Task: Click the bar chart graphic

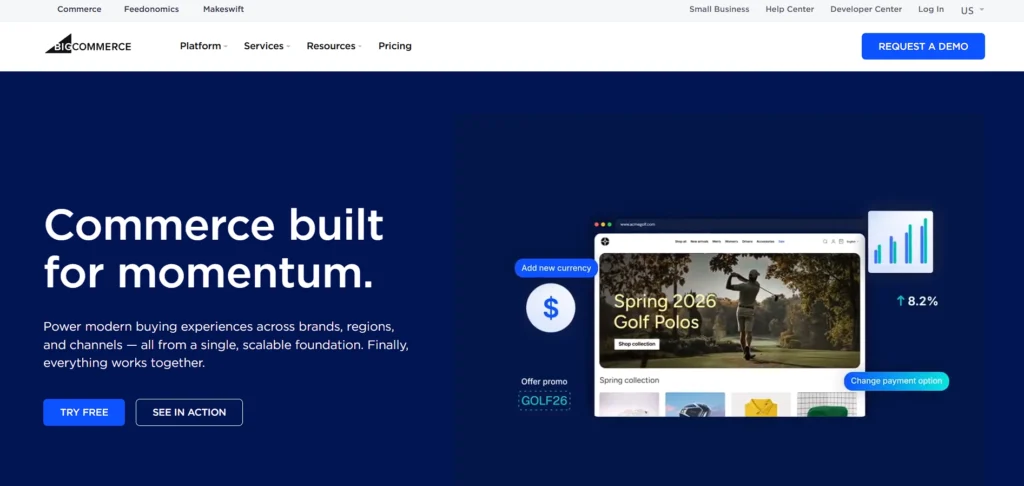Action: tap(900, 242)
